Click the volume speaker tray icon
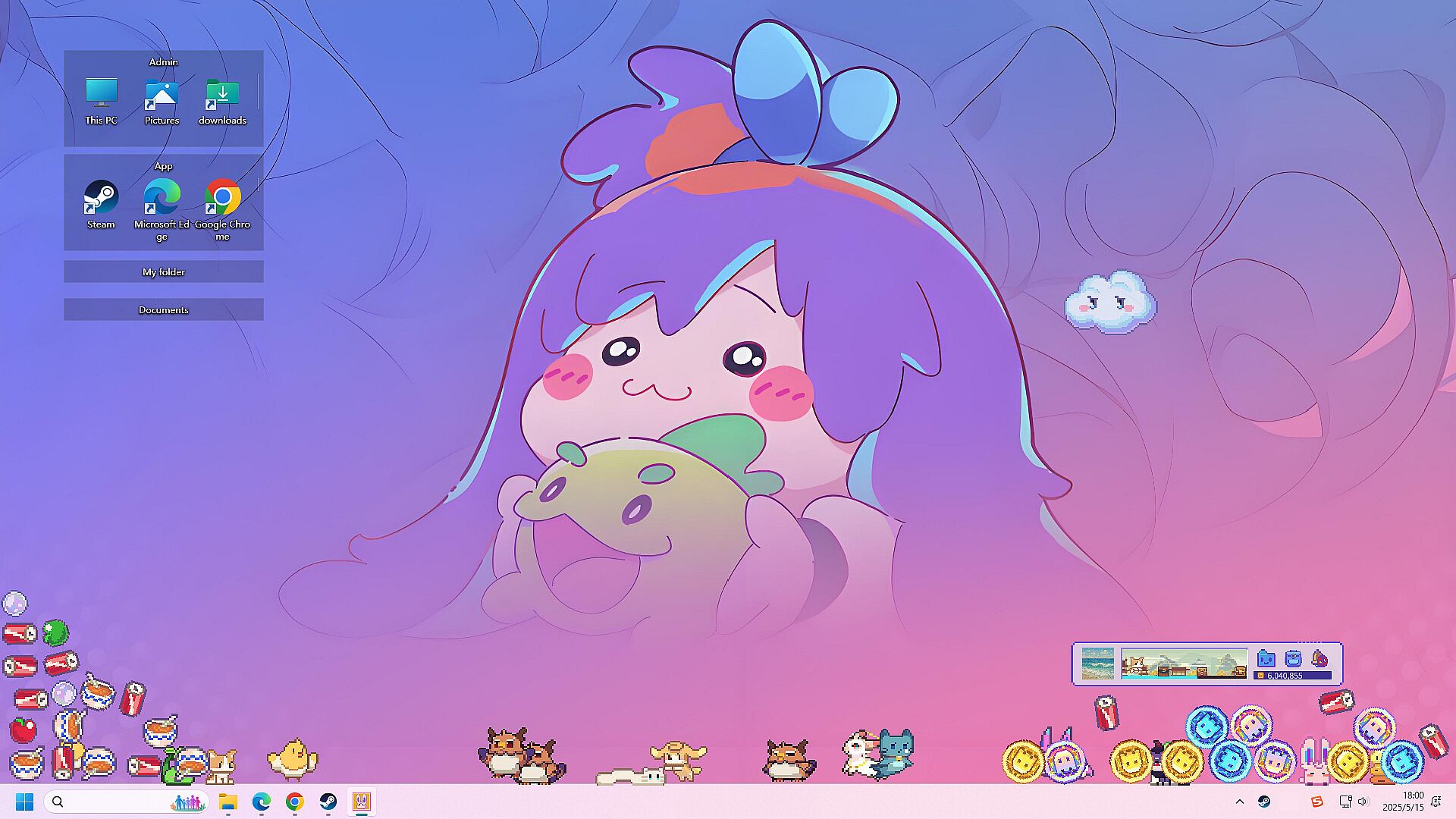The height and width of the screenshot is (819, 1456). tap(1363, 802)
